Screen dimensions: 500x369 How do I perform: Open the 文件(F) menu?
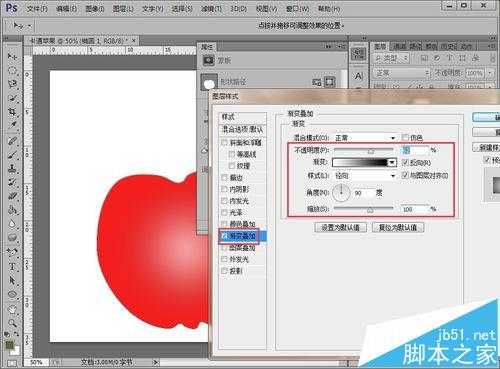[x=37, y=8]
